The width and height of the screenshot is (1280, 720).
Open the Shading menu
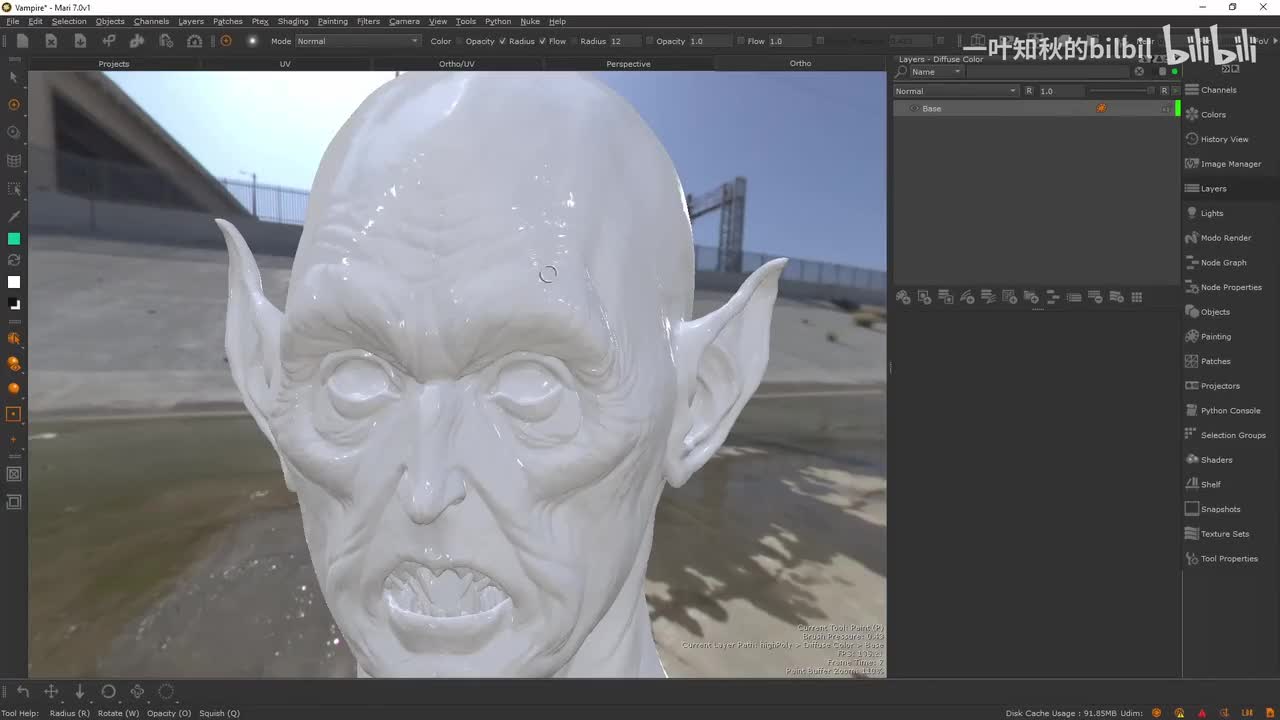(x=292, y=21)
